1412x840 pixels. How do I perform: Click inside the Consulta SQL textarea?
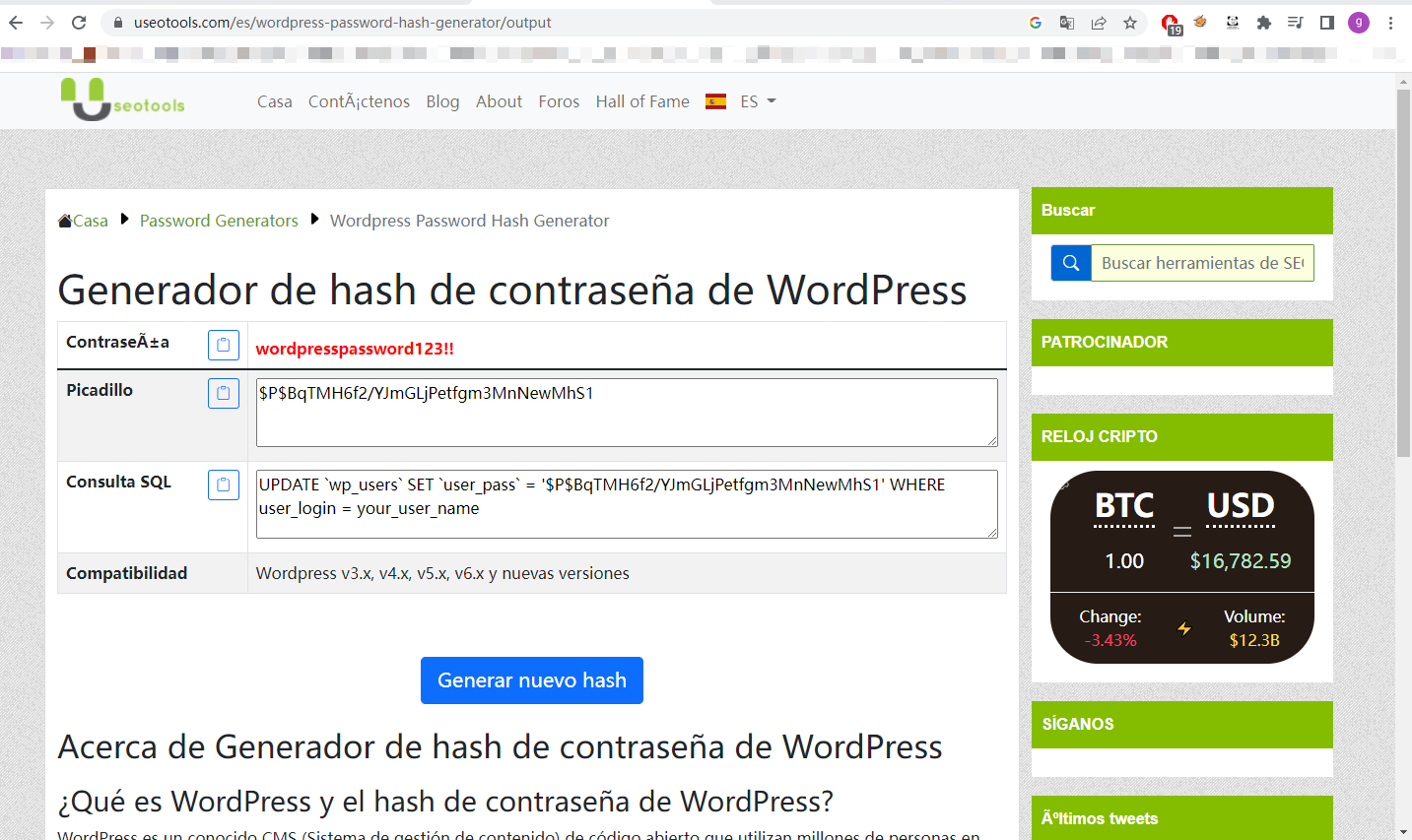pos(627,504)
